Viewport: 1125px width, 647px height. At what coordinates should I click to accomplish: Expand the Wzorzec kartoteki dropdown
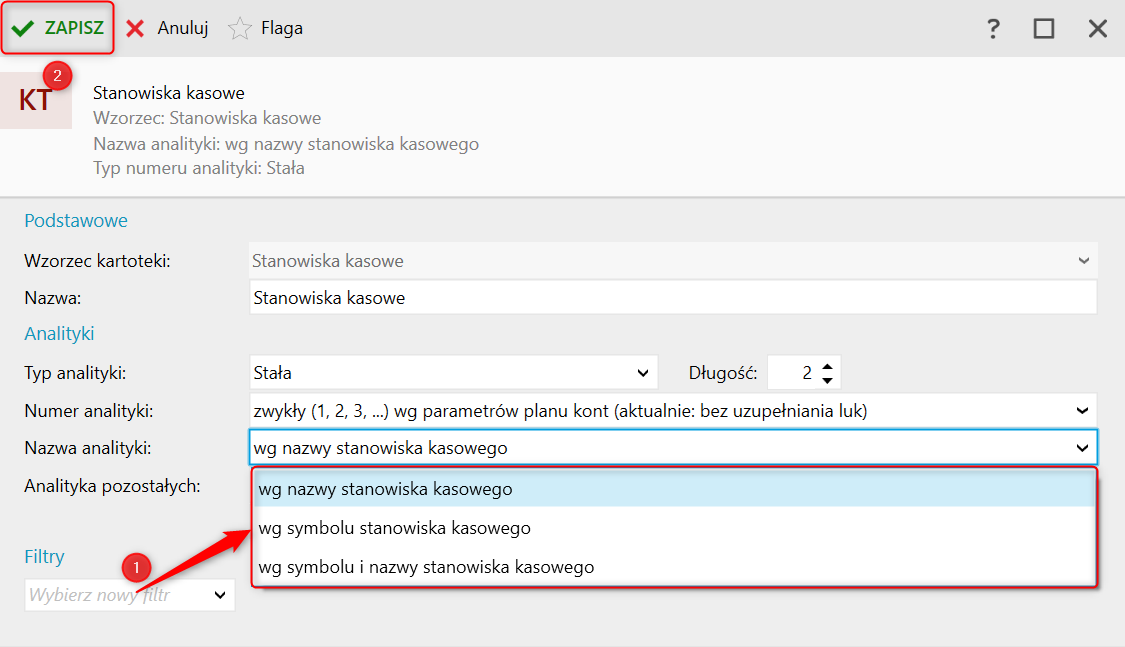(x=1084, y=261)
